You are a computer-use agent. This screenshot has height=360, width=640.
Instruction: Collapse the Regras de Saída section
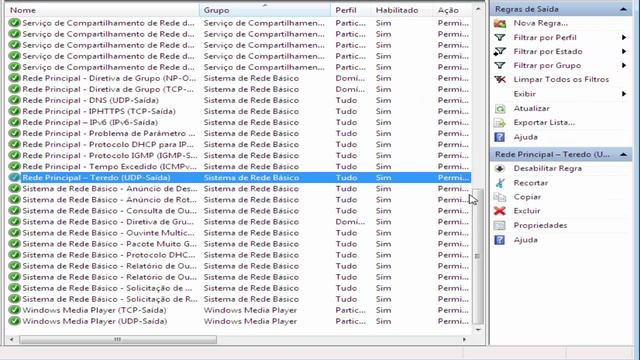click(624, 9)
